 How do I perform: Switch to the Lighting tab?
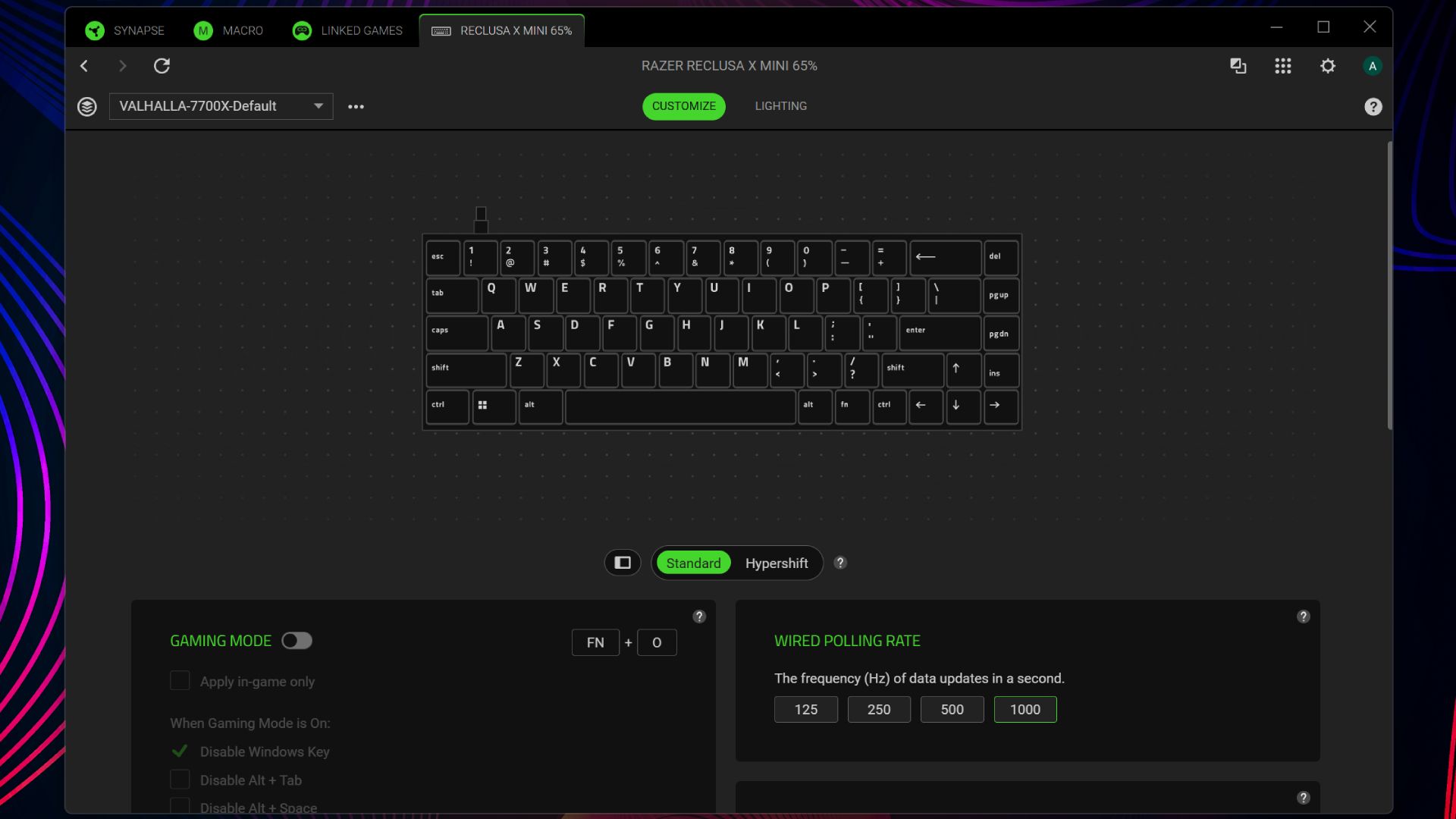pyautogui.click(x=780, y=106)
